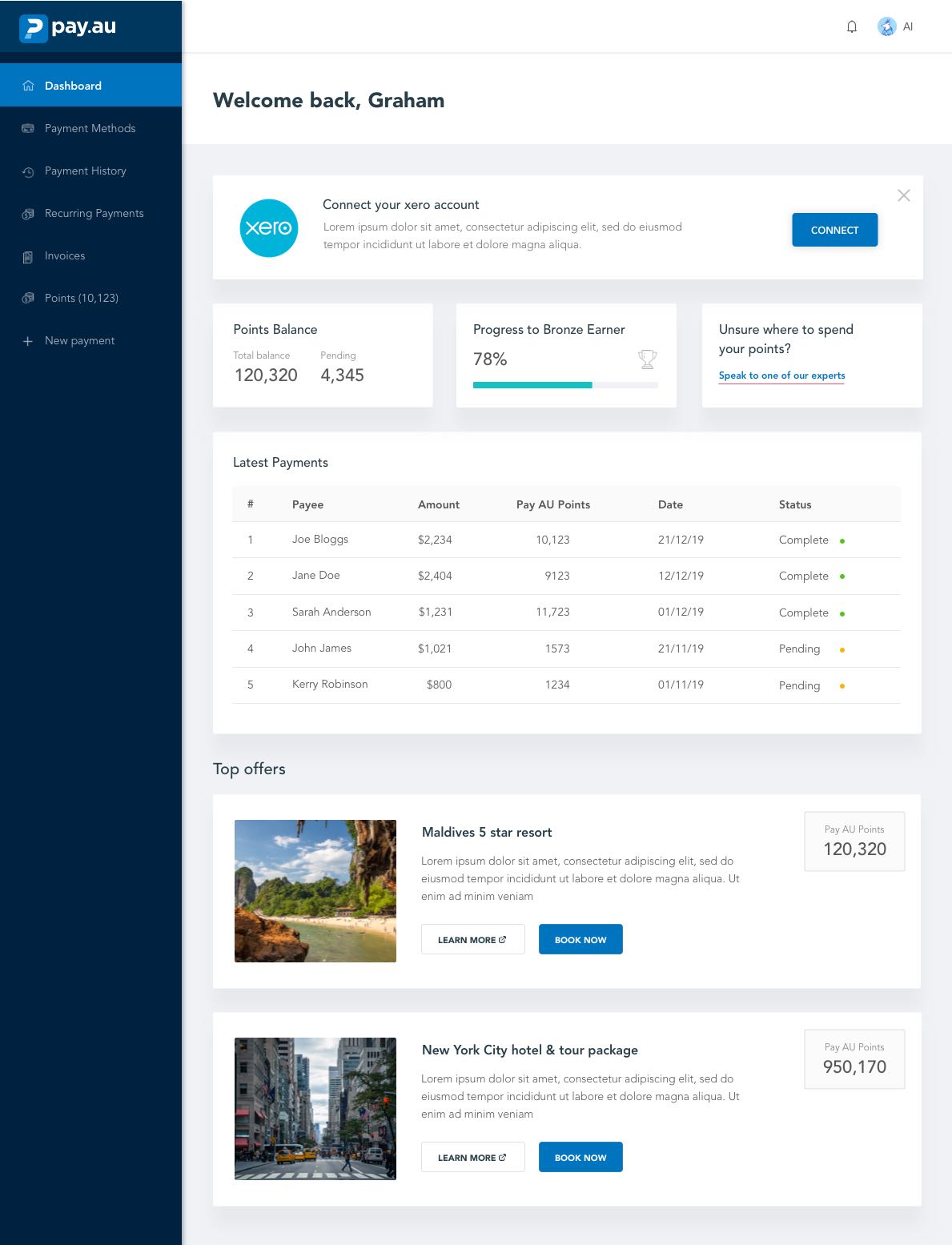Click the trophy icon in Bronze Earner card

click(647, 359)
